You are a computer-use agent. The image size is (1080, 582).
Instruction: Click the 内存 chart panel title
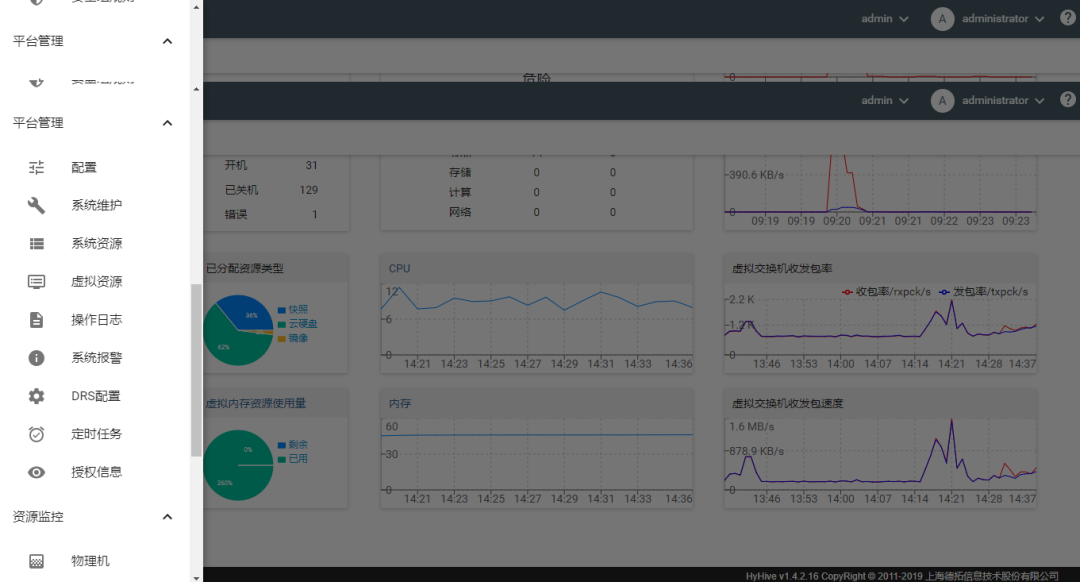(x=400, y=404)
